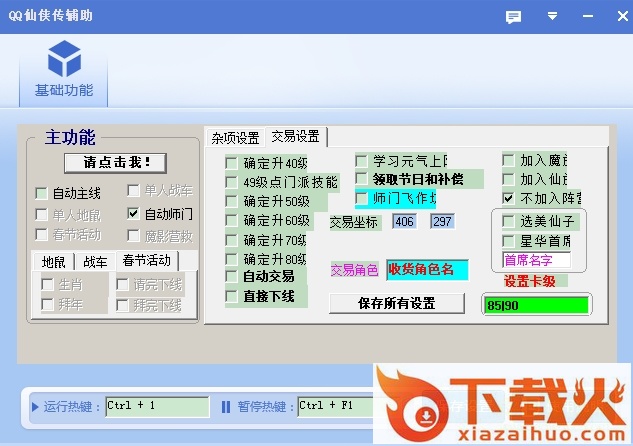Check 领取节日和补偿 option

tap(361, 178)
